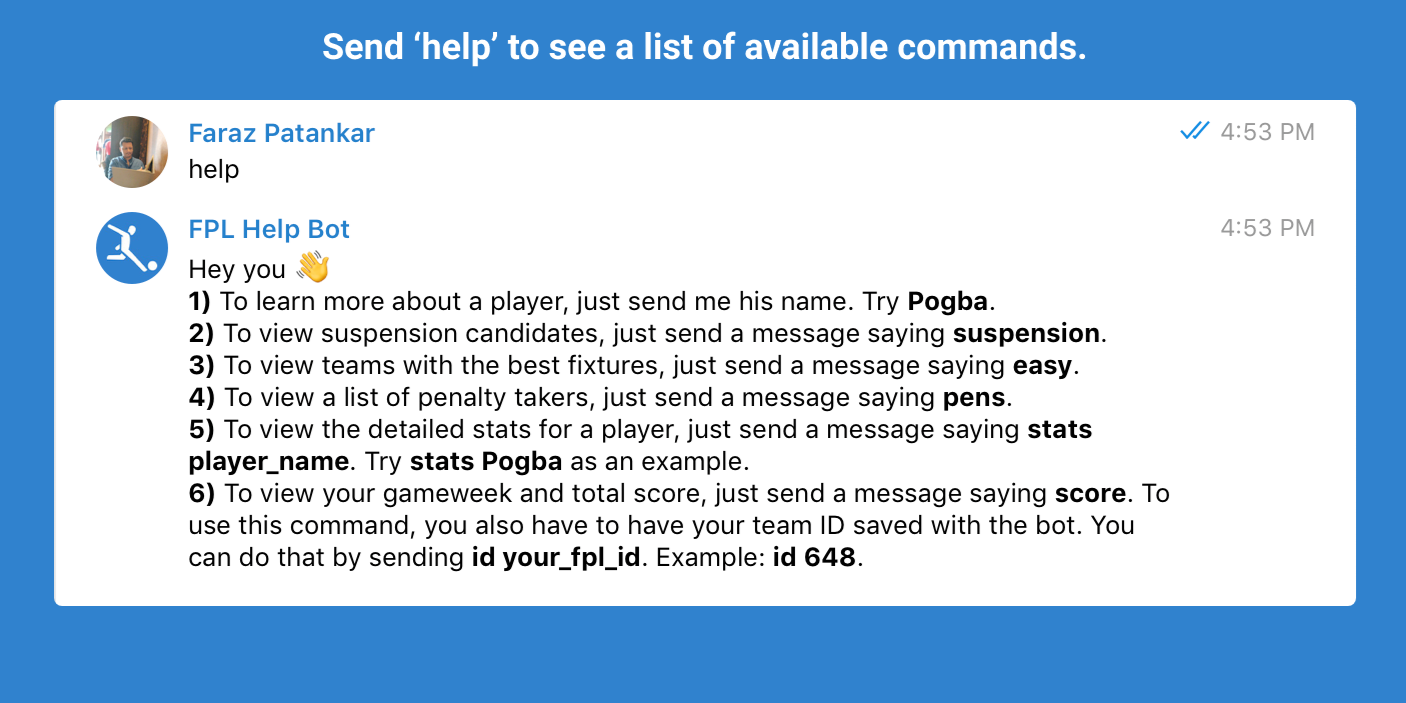Screen dimensions: 1406x703
Task: Click the blue double checkmark read receipt
Action: tap(1194, 130)
